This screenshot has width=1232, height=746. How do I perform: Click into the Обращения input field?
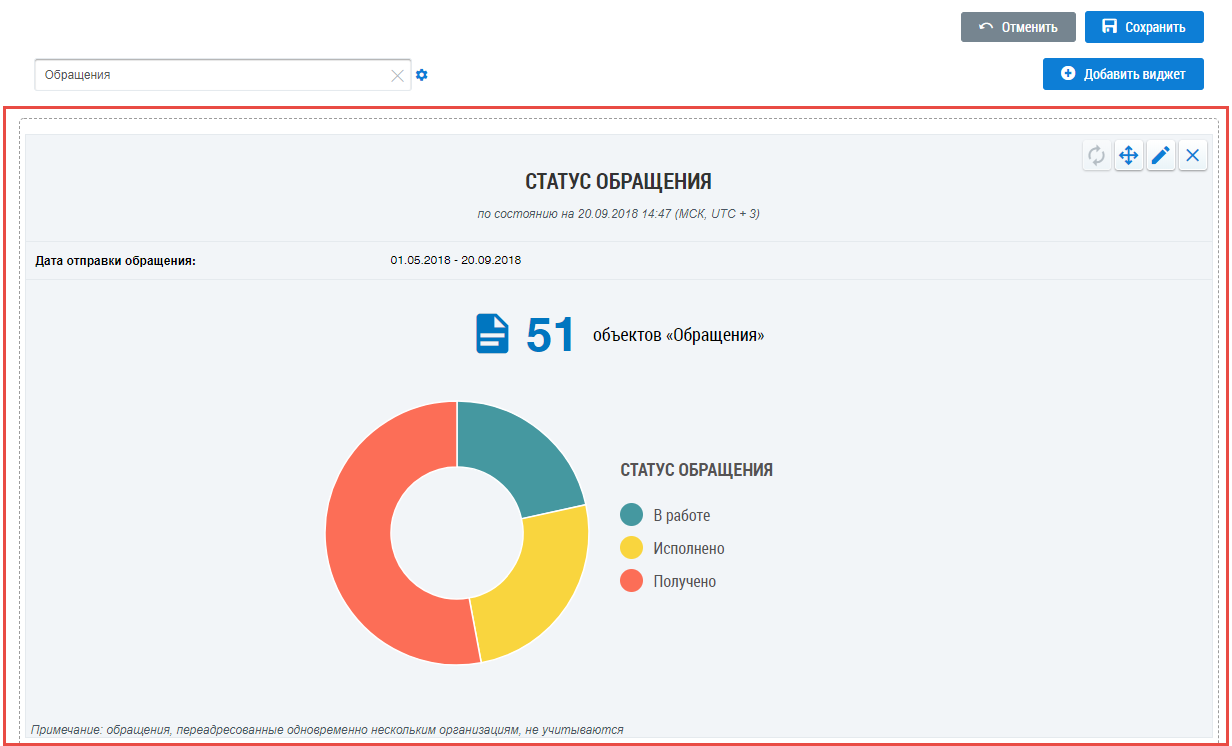[x=210, y=75]
